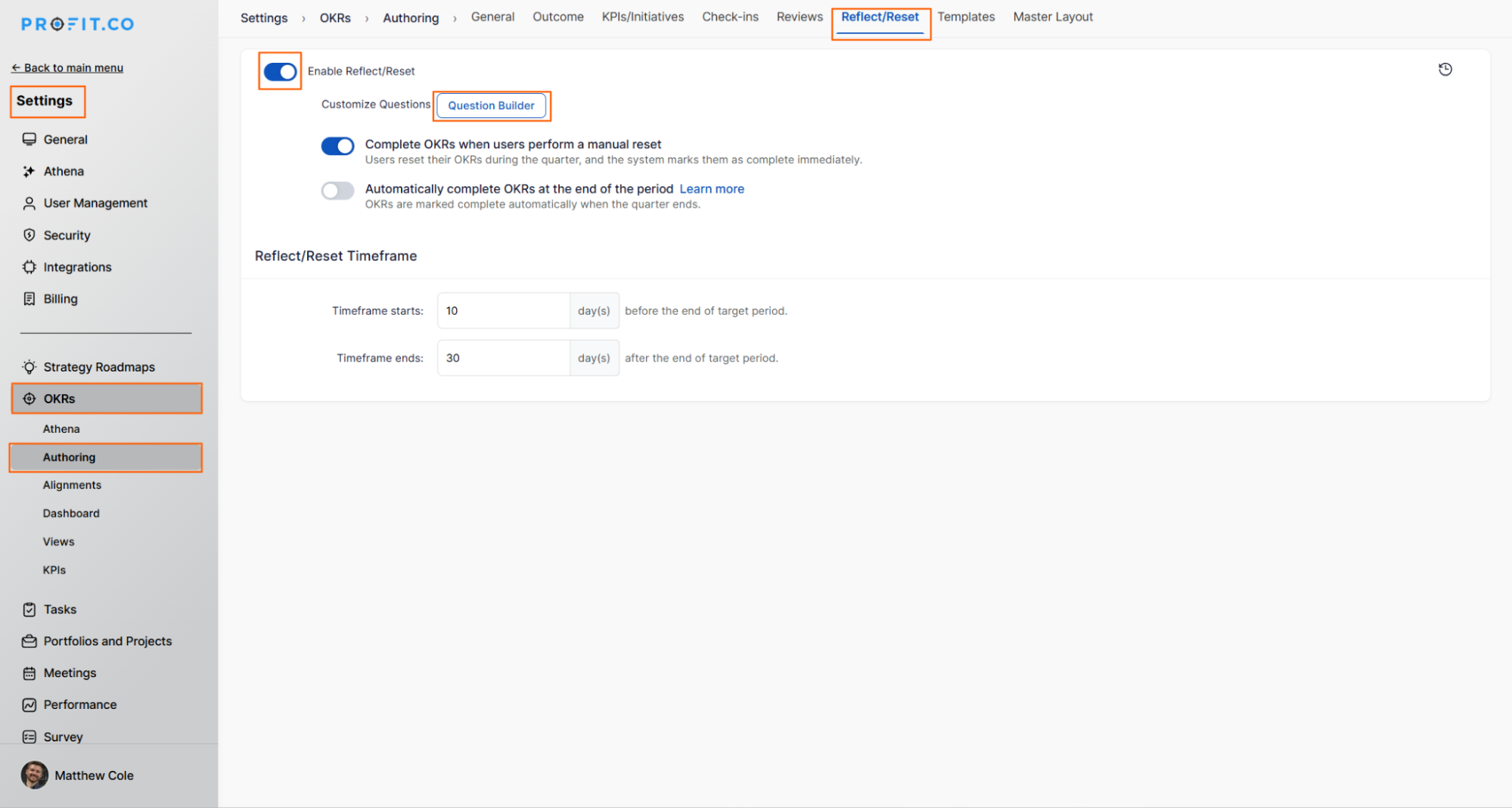Viewport: 1512px width, 808px height.
Task: Click the Meetings calendar icon
Action: [29, 673]
